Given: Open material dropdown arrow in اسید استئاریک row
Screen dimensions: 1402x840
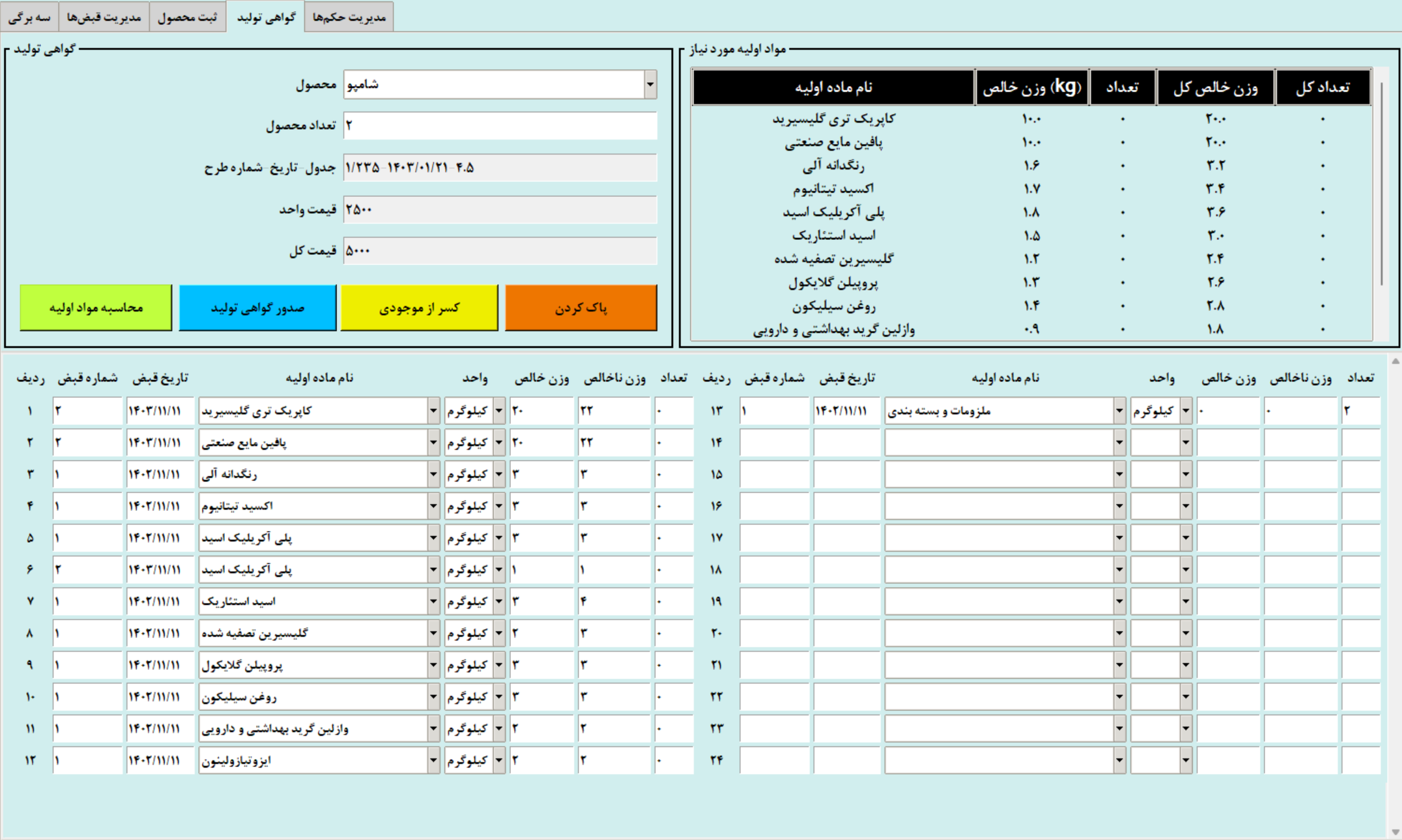Looking at the screenshot, I should tap(433, 601).
